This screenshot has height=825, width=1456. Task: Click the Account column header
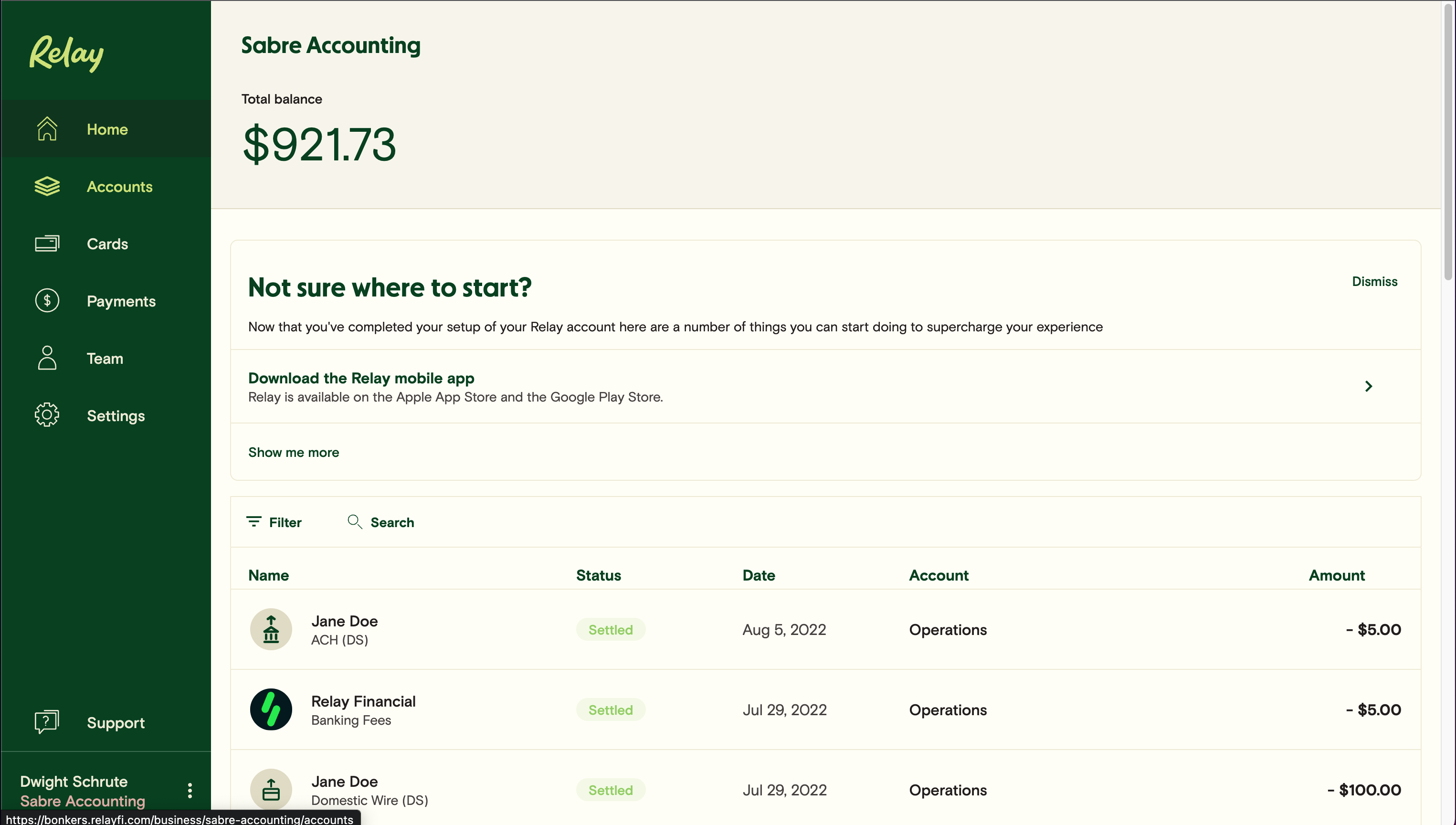pos(939,575)
